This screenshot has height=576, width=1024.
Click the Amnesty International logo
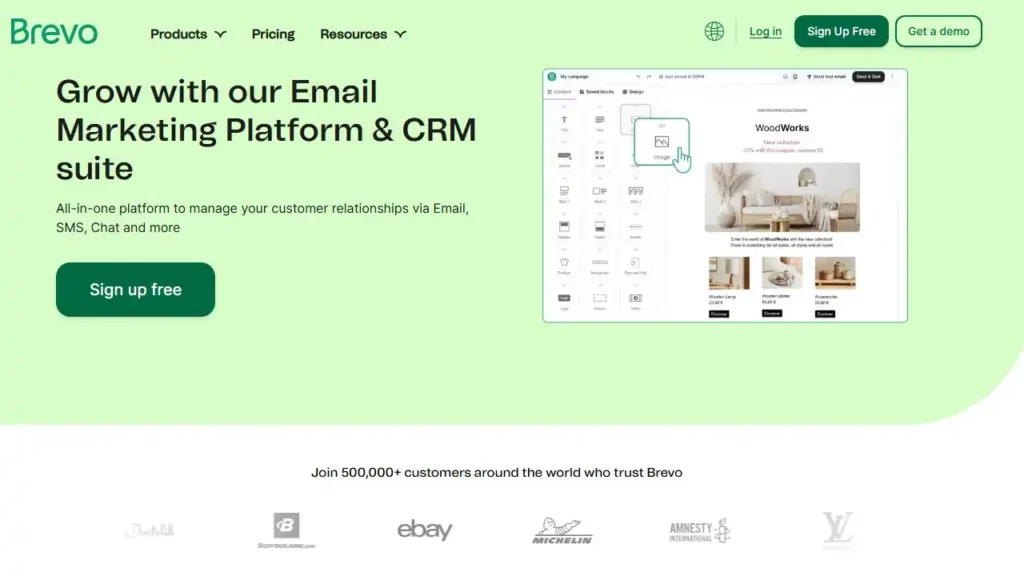coord(699,531)
